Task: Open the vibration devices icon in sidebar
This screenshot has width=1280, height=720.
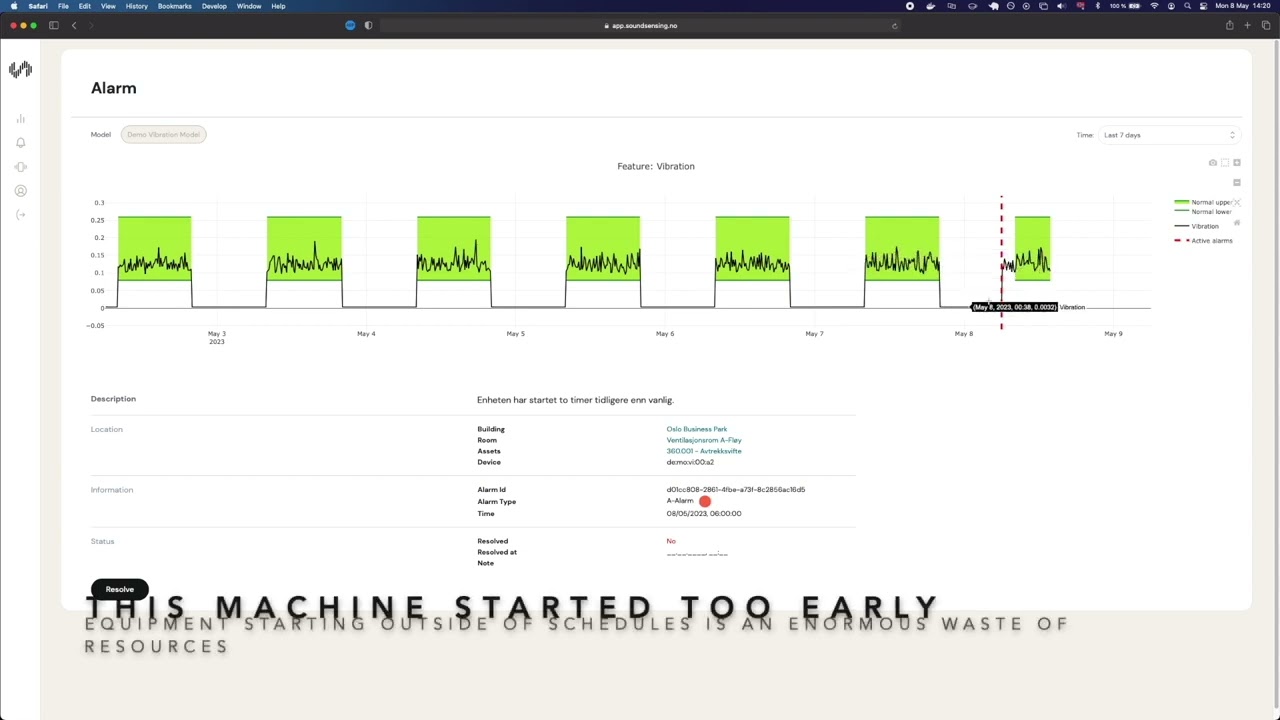Action: coord(20,167)
